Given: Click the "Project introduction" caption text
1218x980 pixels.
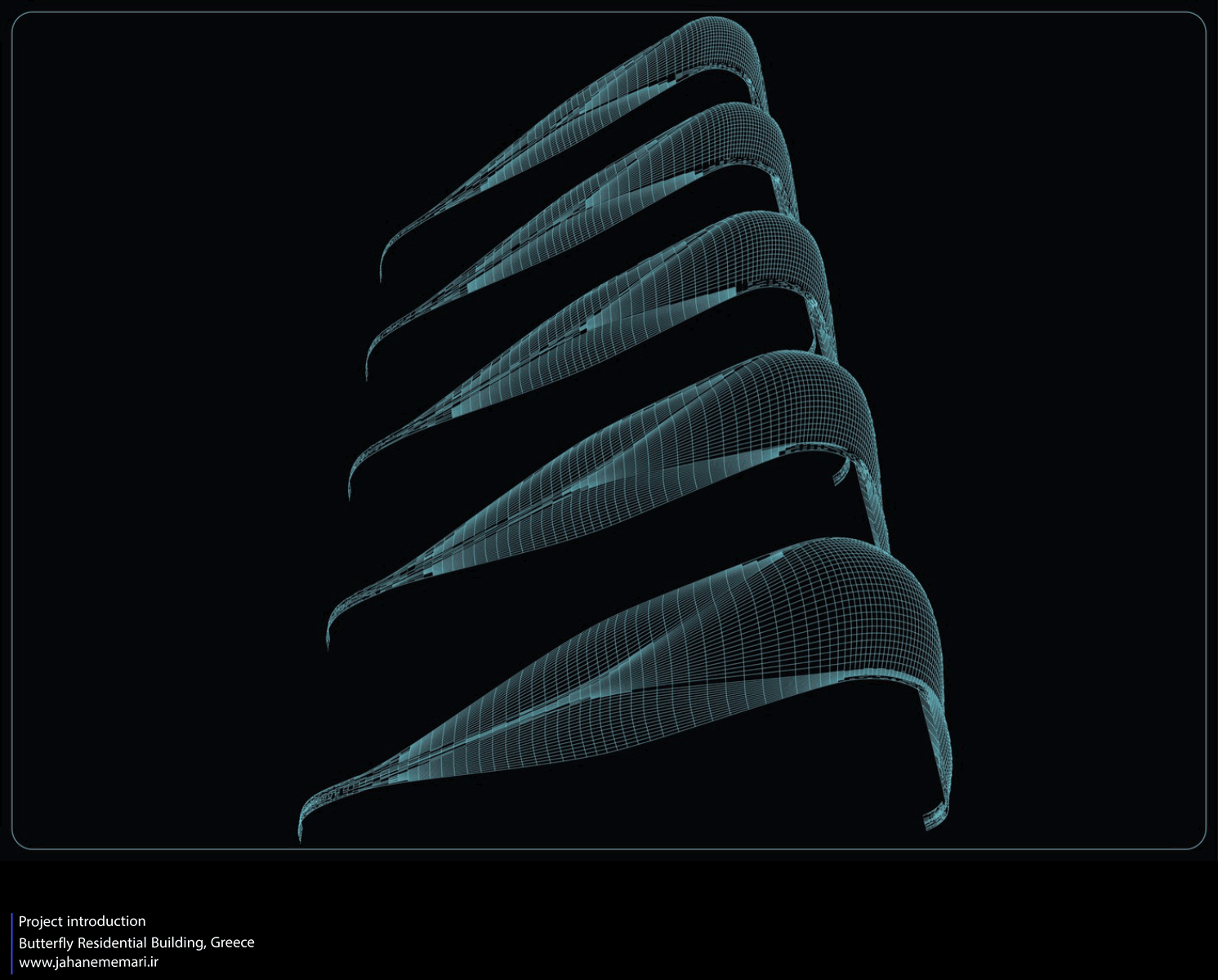Looking at the screenshot, I should click(82, 921).
